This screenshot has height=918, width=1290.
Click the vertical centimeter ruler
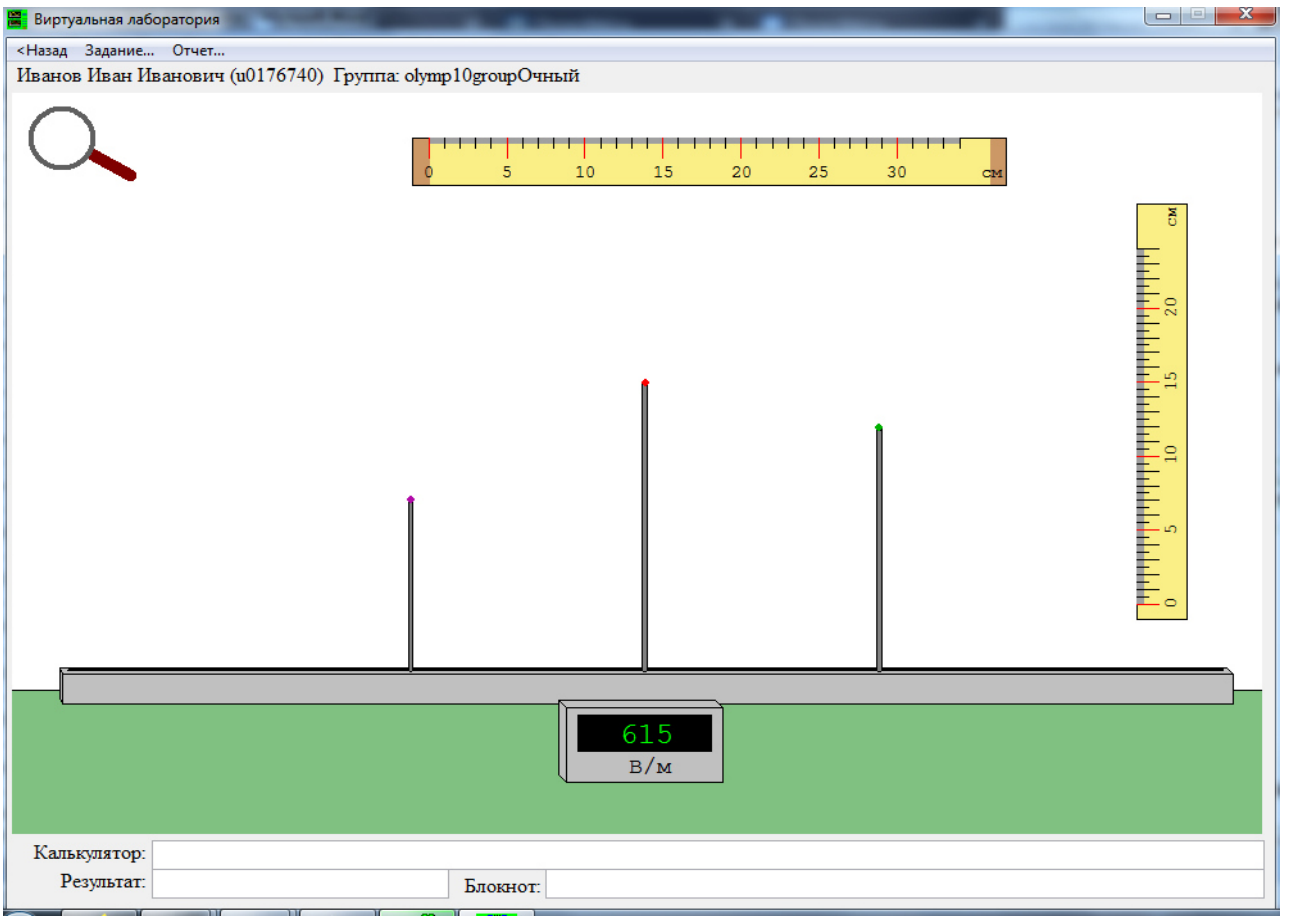click(x=1162, y=412)
